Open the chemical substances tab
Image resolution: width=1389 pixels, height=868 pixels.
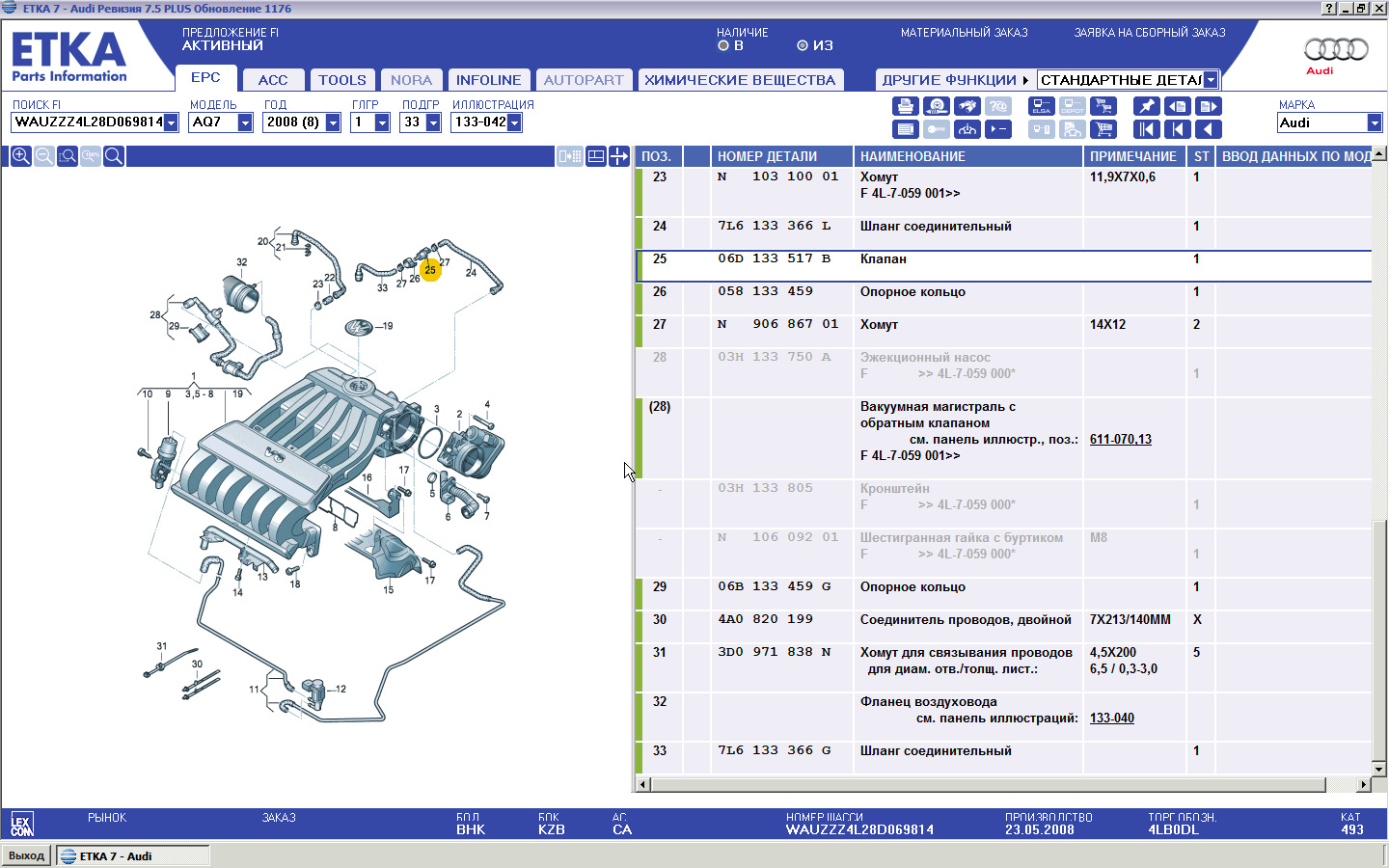740,80
